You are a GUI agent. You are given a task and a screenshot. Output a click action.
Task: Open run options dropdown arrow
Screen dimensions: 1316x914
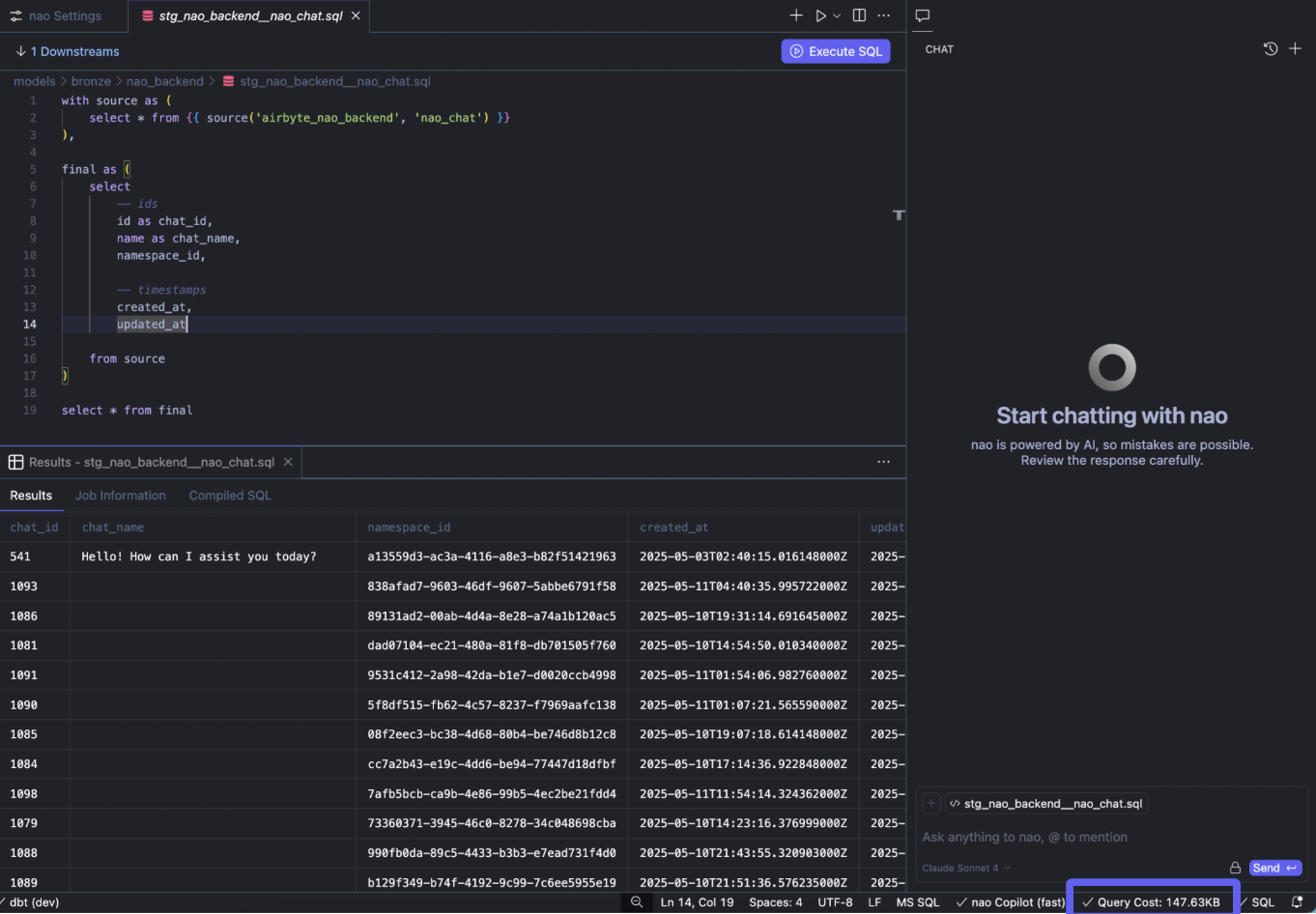coord(837,15)
